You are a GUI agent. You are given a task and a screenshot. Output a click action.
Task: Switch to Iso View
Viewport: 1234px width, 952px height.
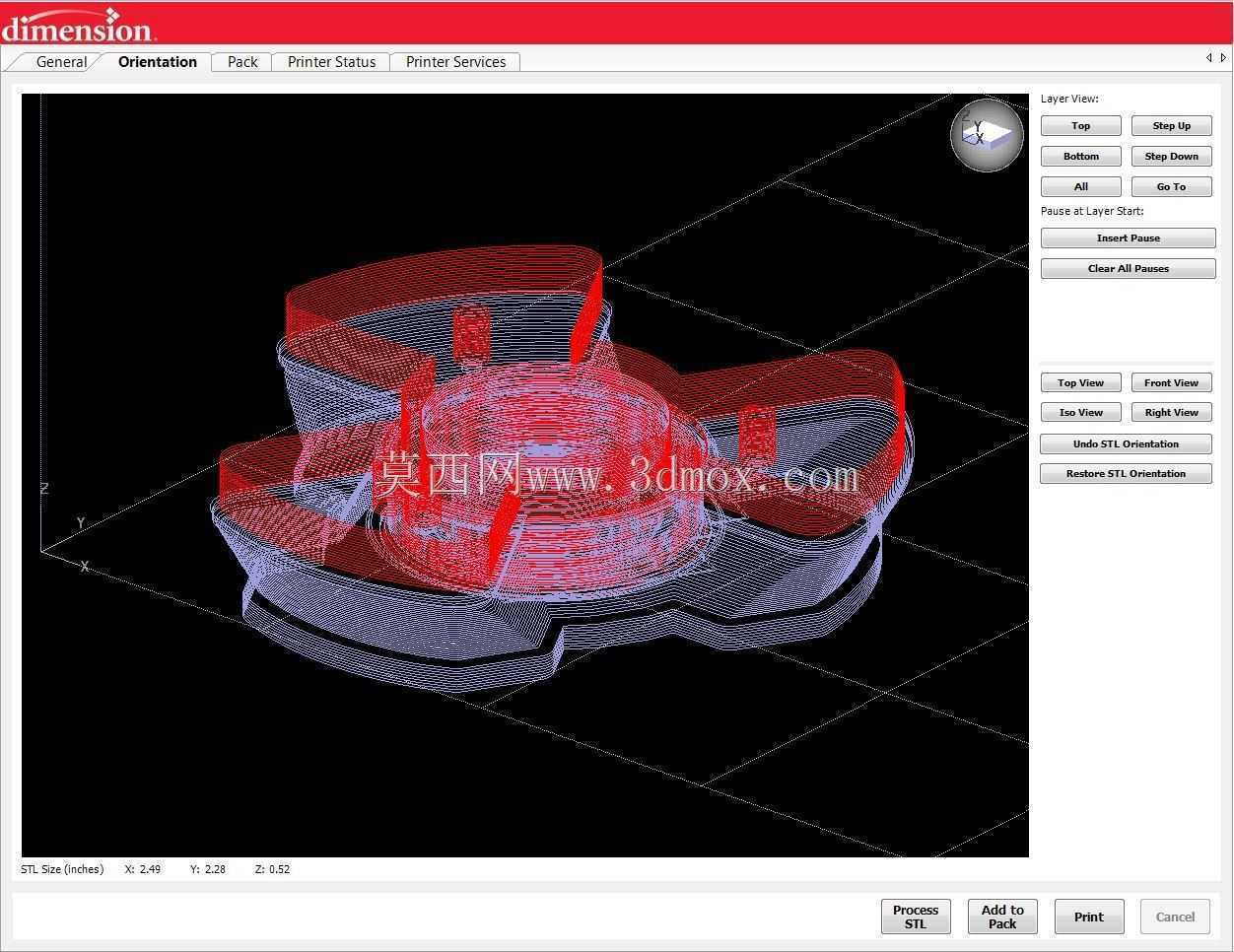coord(1081,412)
